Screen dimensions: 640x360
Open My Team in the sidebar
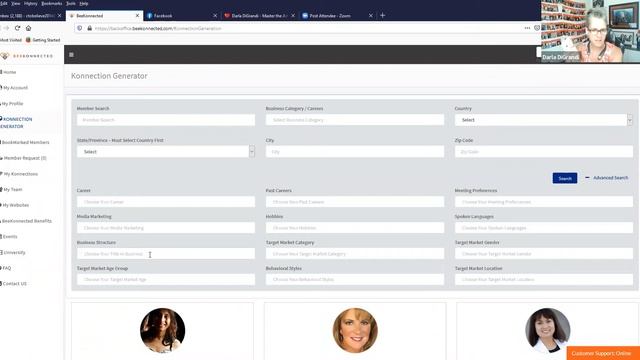point(12,189)
